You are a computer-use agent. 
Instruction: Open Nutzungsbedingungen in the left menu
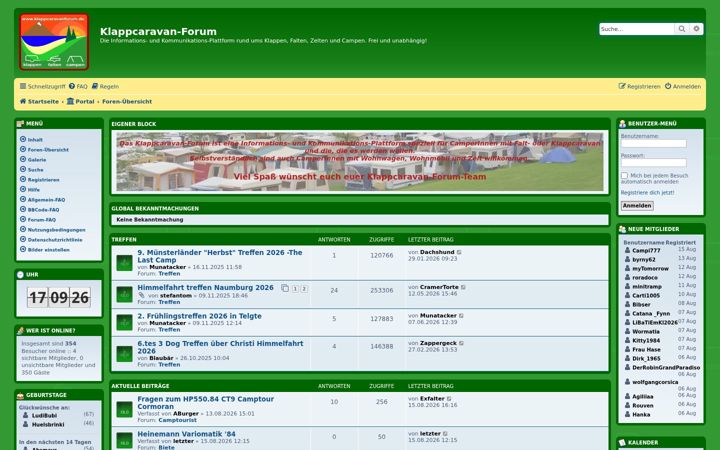coord(56,230)
